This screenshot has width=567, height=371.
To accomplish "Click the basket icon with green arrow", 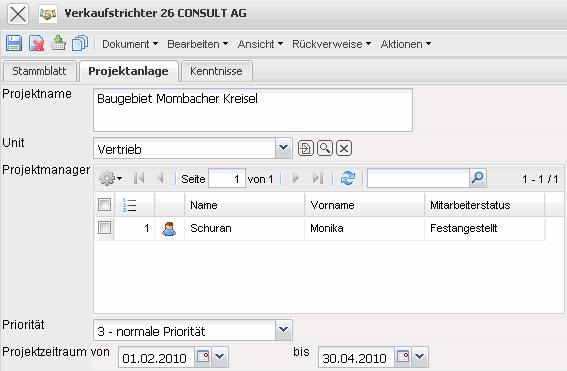I will (58, 43).
